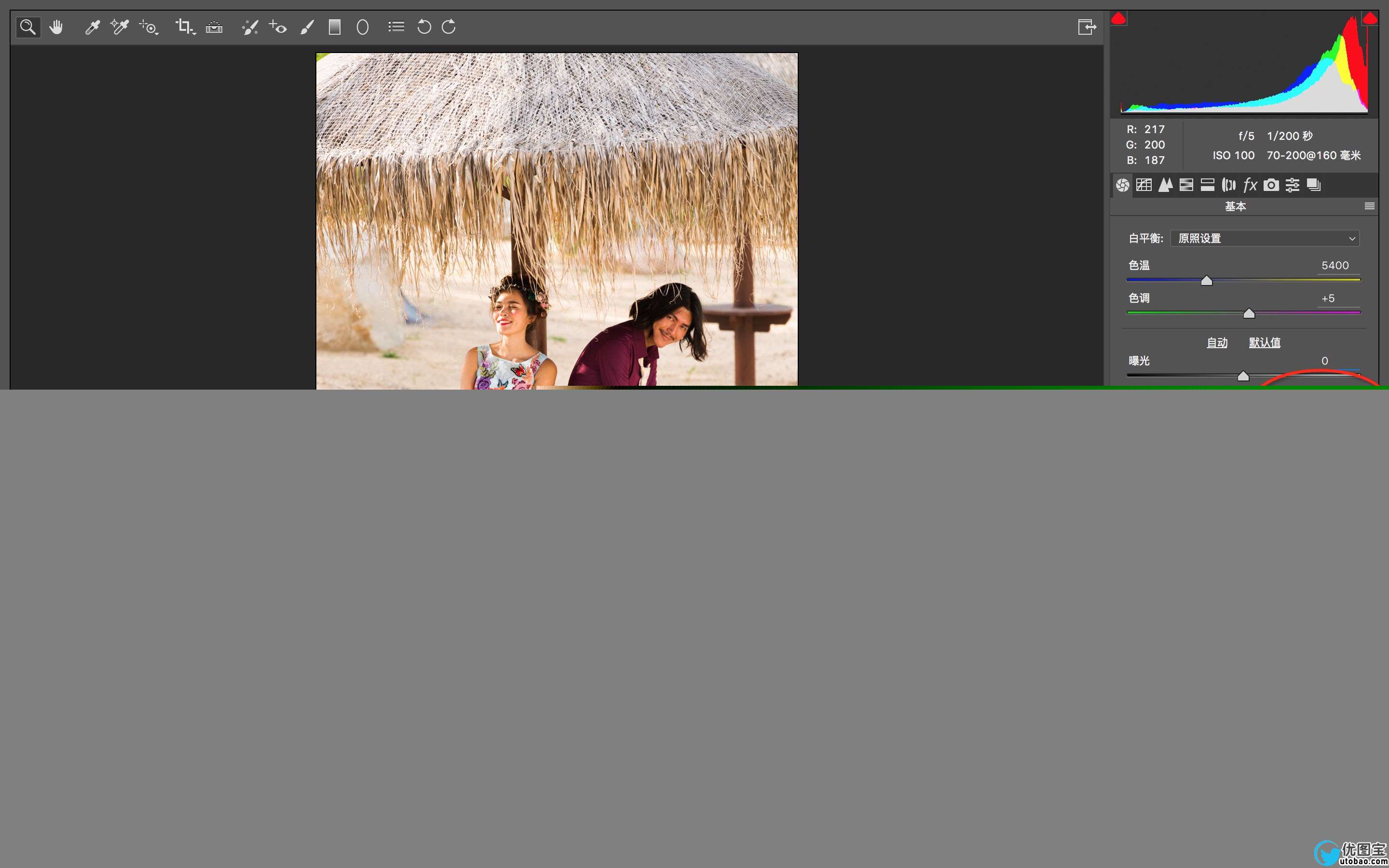Image resolution: width=1389 pixels, height=868 pixels.
Task: Select the Zoom tool
Action: coord(27,27)
